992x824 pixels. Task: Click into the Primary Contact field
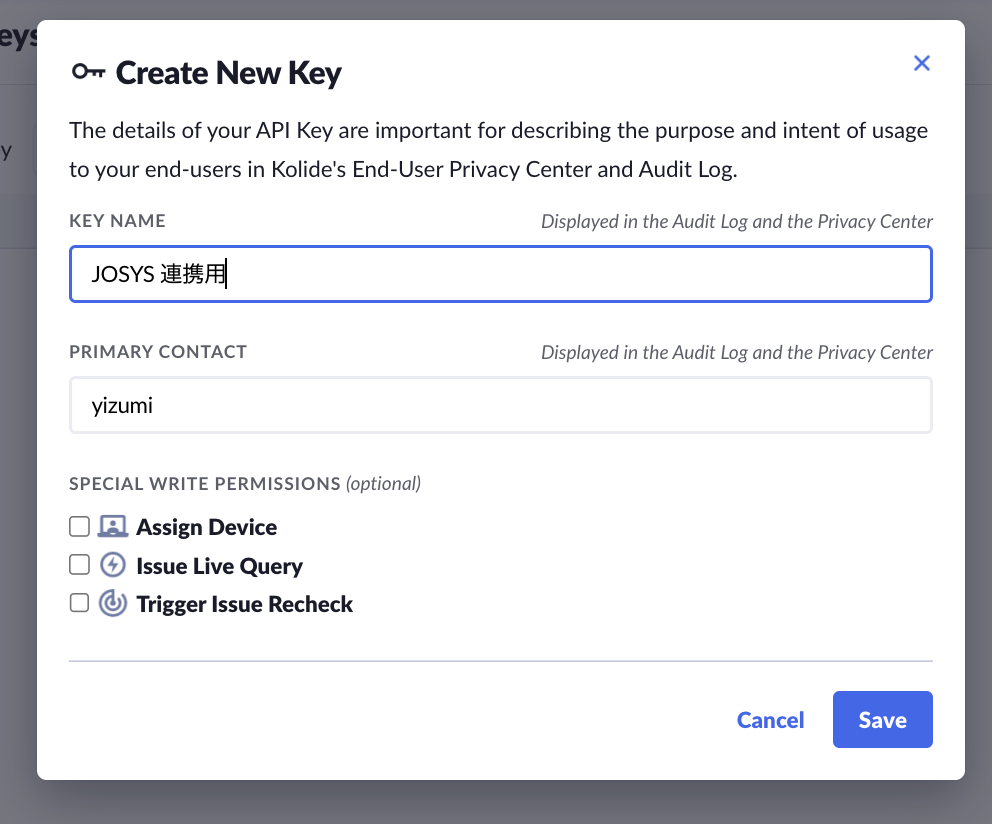[x=500, y=405]
